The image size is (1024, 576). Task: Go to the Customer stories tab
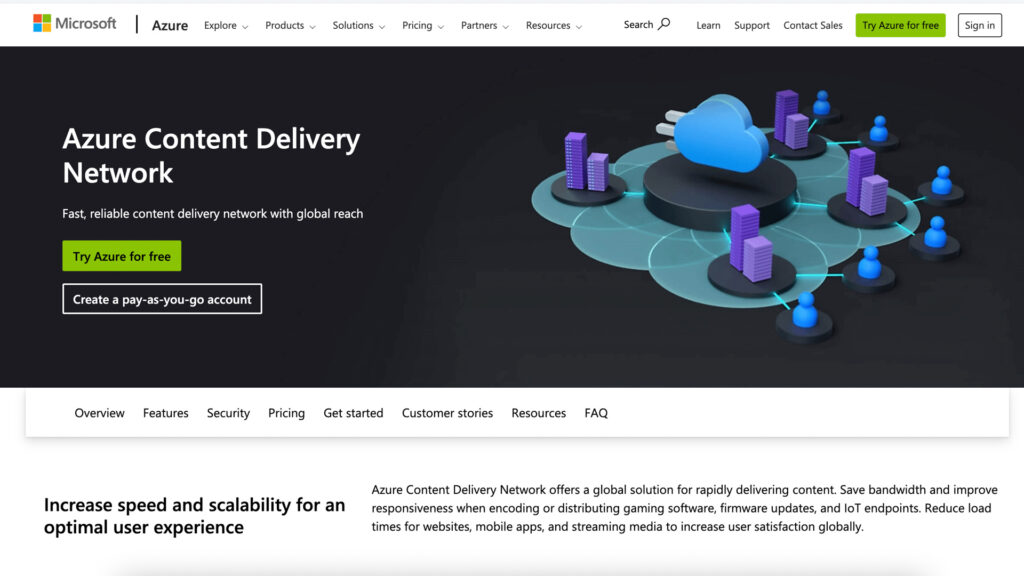point(447,413)
